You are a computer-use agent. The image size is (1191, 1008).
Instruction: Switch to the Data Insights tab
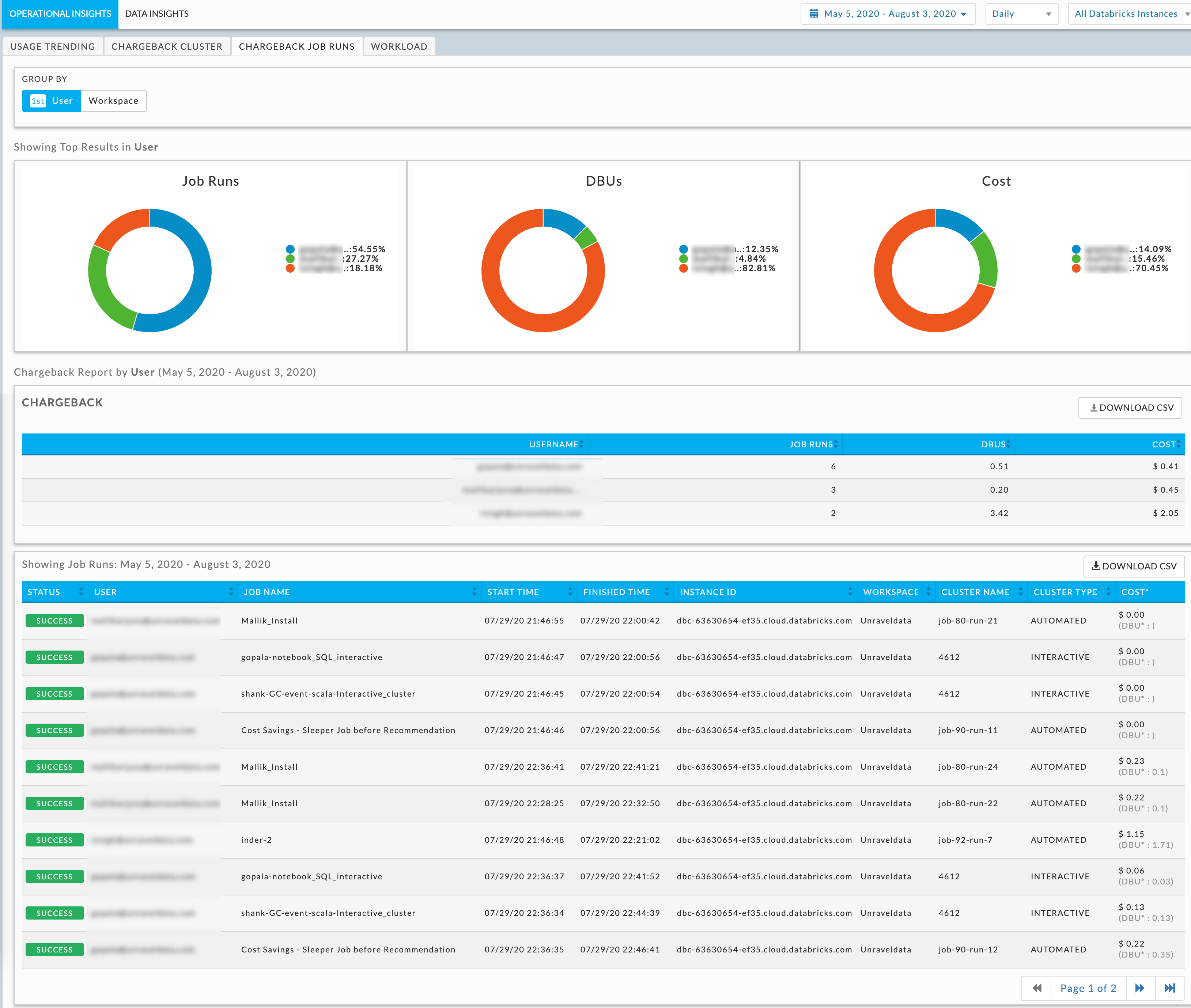156,14
